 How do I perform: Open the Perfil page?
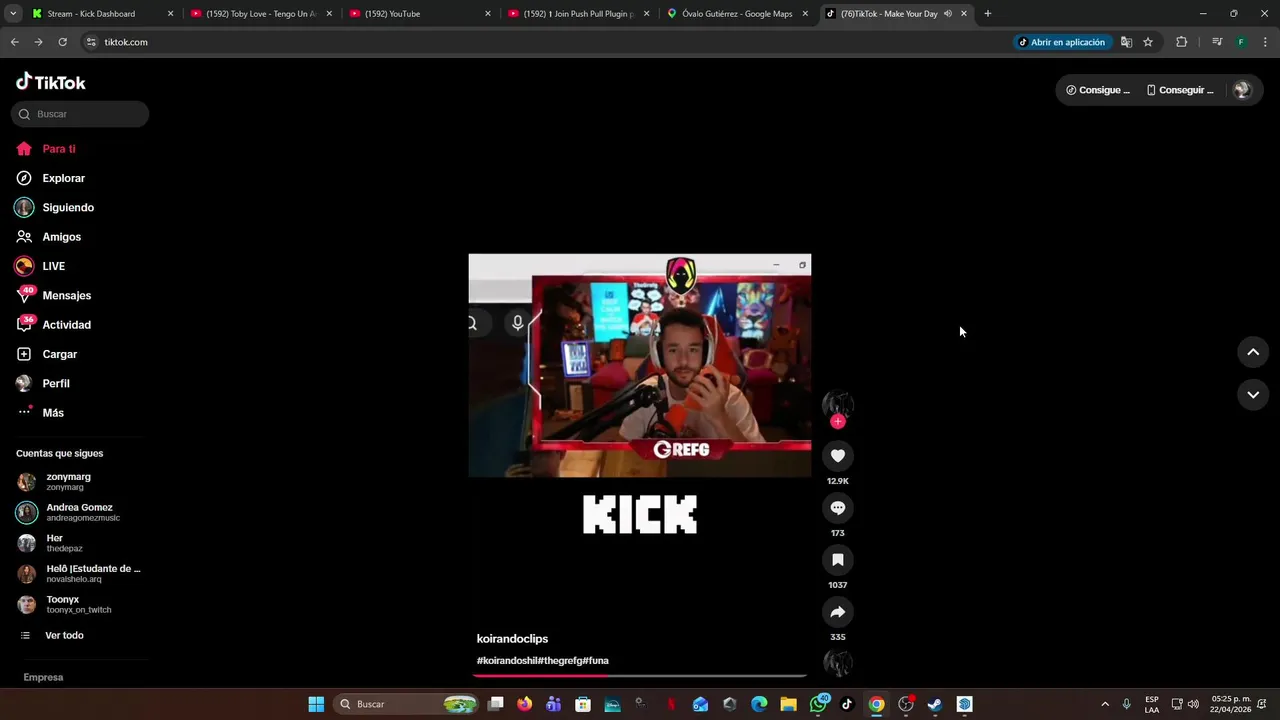pyautogui.click(x=43, y=384)
